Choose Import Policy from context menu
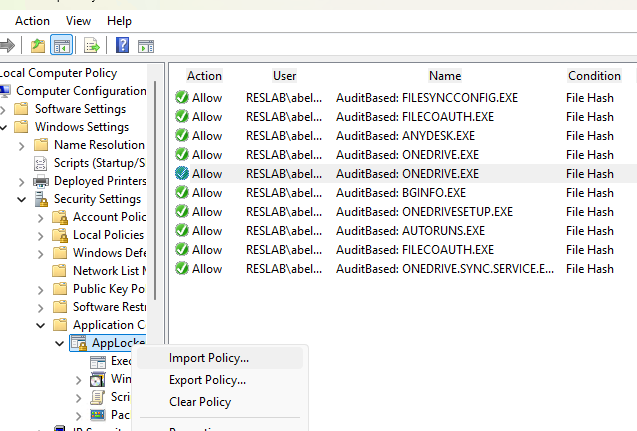 (x=209, y=358)
